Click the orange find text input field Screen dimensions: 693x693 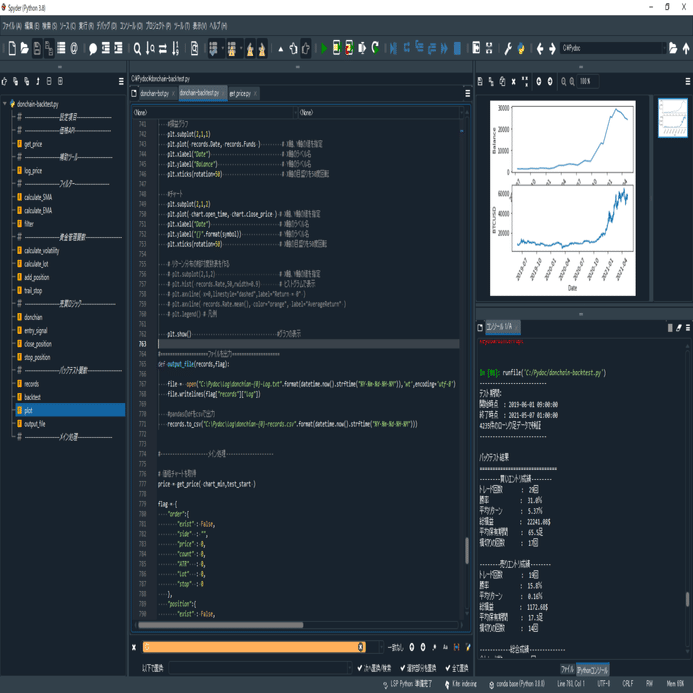[x=254, y=647]
